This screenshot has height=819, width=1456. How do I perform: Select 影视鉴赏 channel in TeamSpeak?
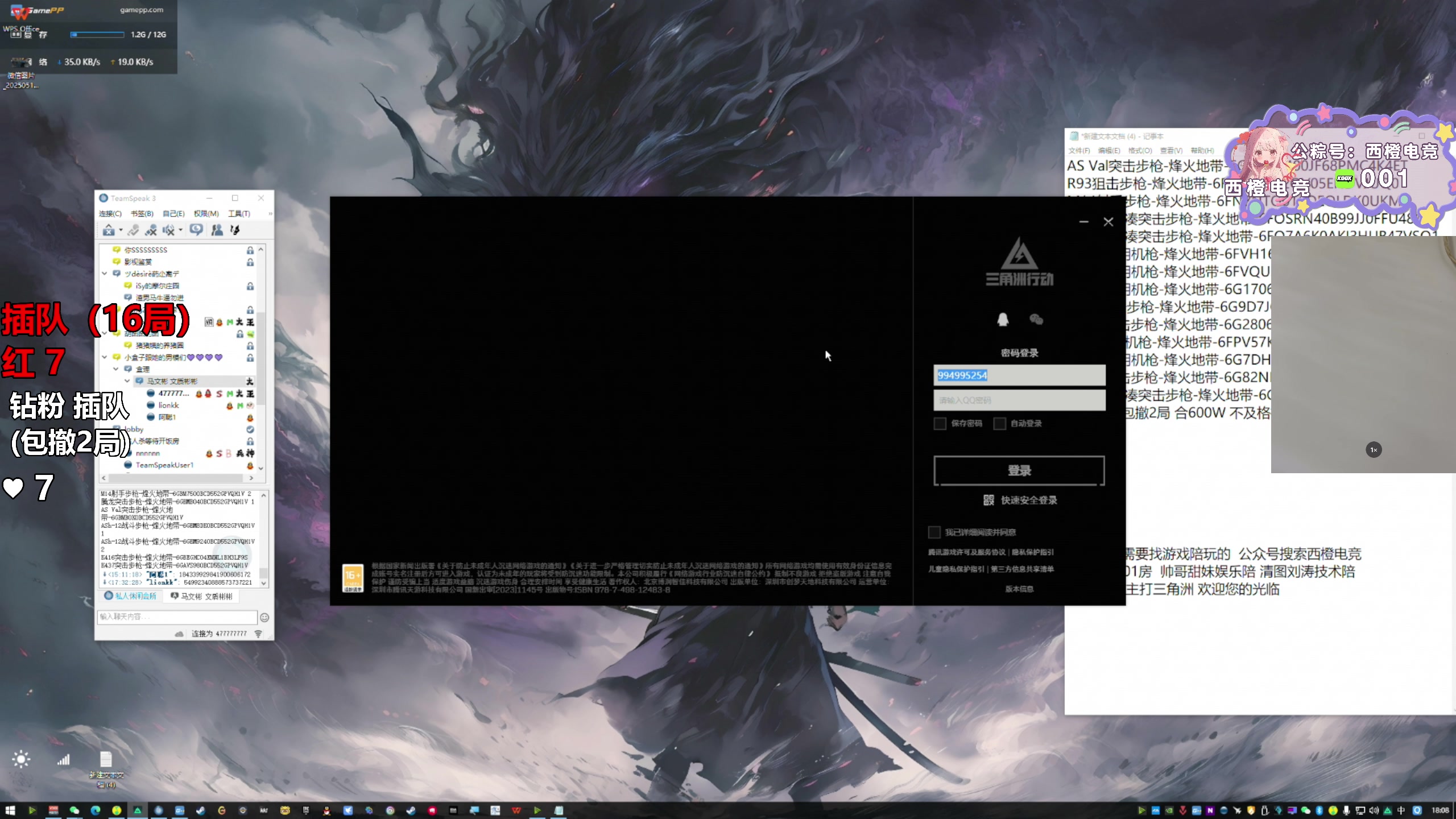point(138,262)
